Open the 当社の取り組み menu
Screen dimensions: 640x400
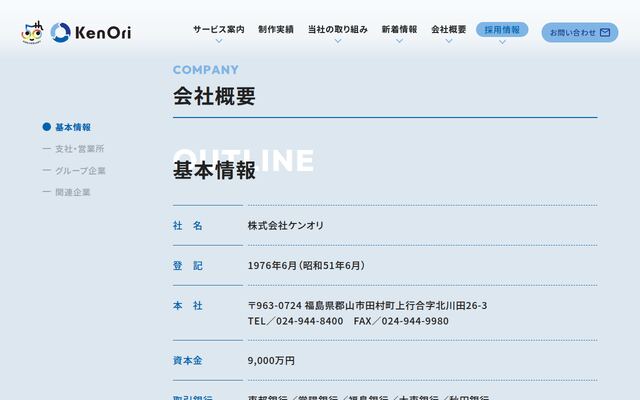coord(338,29)
